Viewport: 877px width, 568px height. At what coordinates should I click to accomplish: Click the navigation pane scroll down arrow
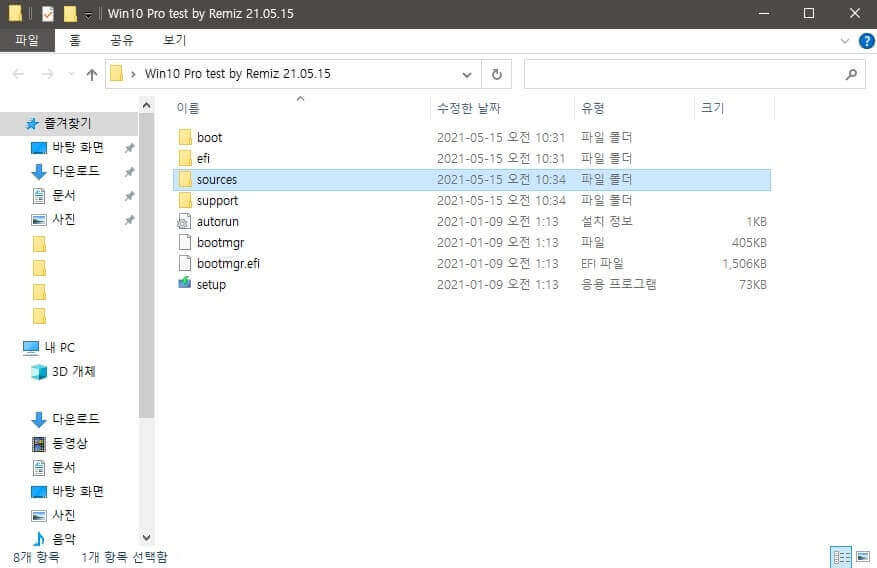click(x=147, y=538)
